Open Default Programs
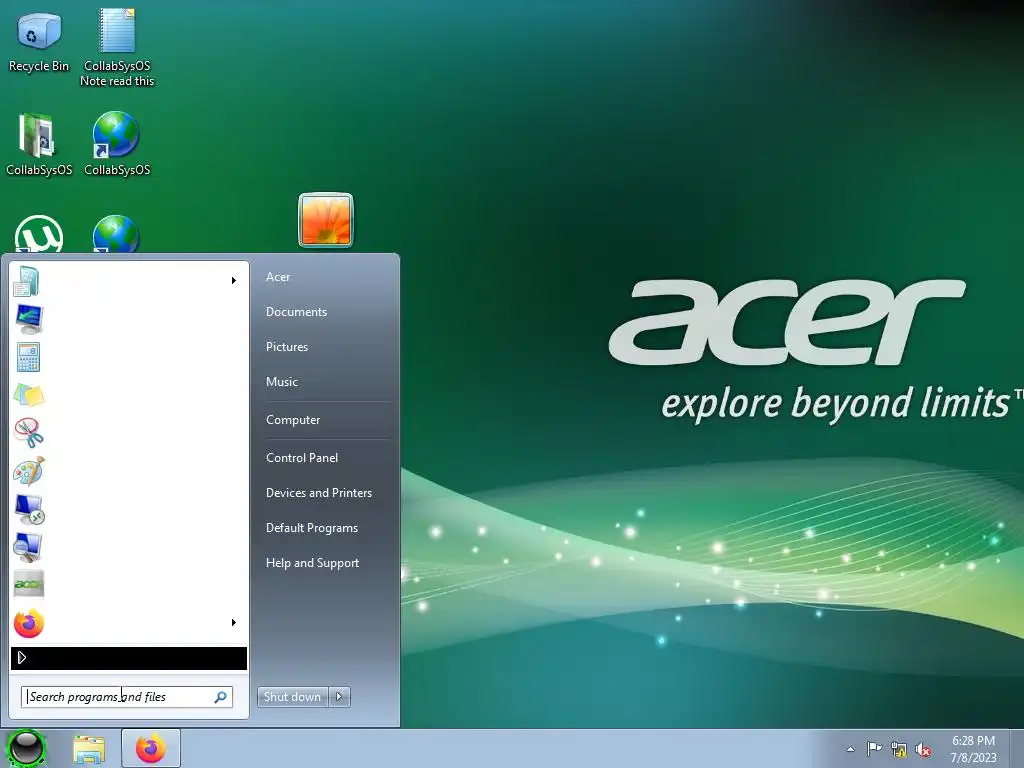Viewport: 1024px width, 768px height. 312,528
